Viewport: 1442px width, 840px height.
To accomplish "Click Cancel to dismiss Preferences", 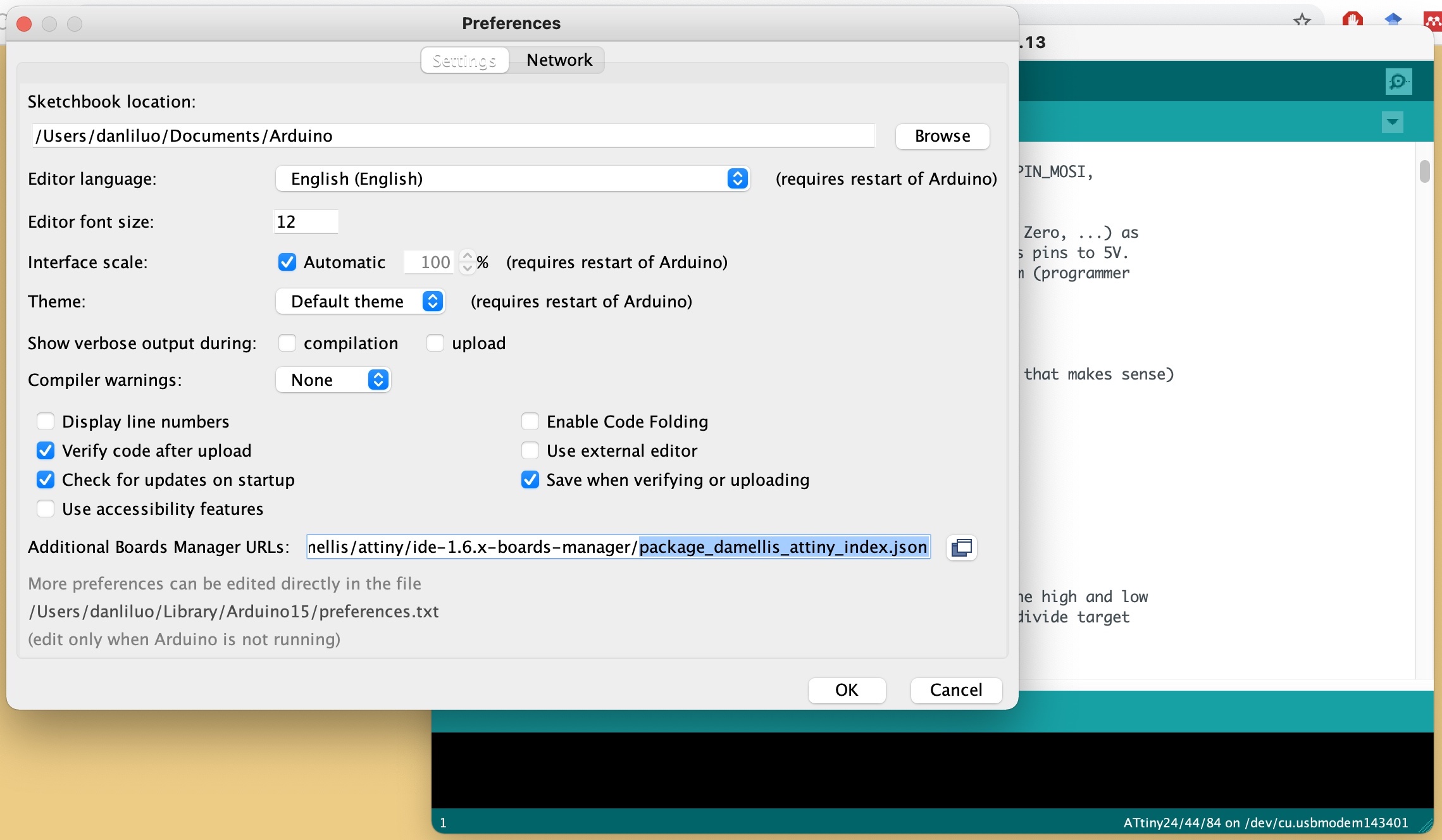I will 956,690.
